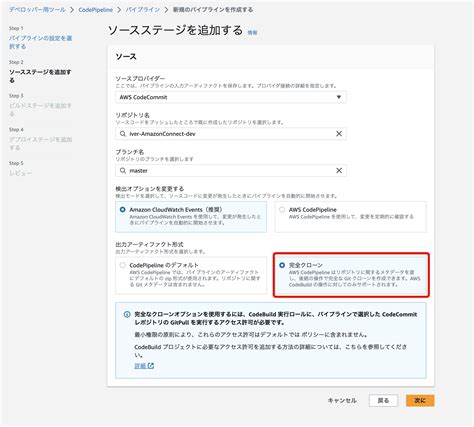The height and width of the screenshot is (427, 474).
Task: Expand the repository name combo box
Action: pyautogui.click(x=231, y=134)
